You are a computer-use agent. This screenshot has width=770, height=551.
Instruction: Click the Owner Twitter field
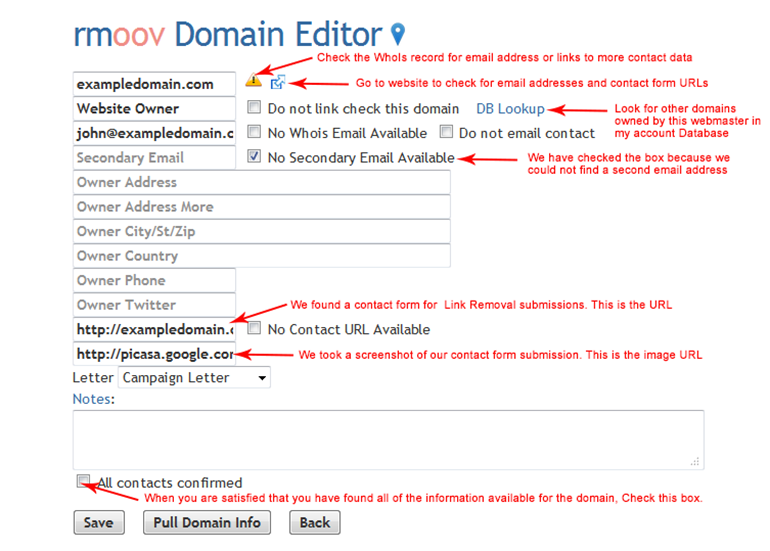(x=154, y=305)
